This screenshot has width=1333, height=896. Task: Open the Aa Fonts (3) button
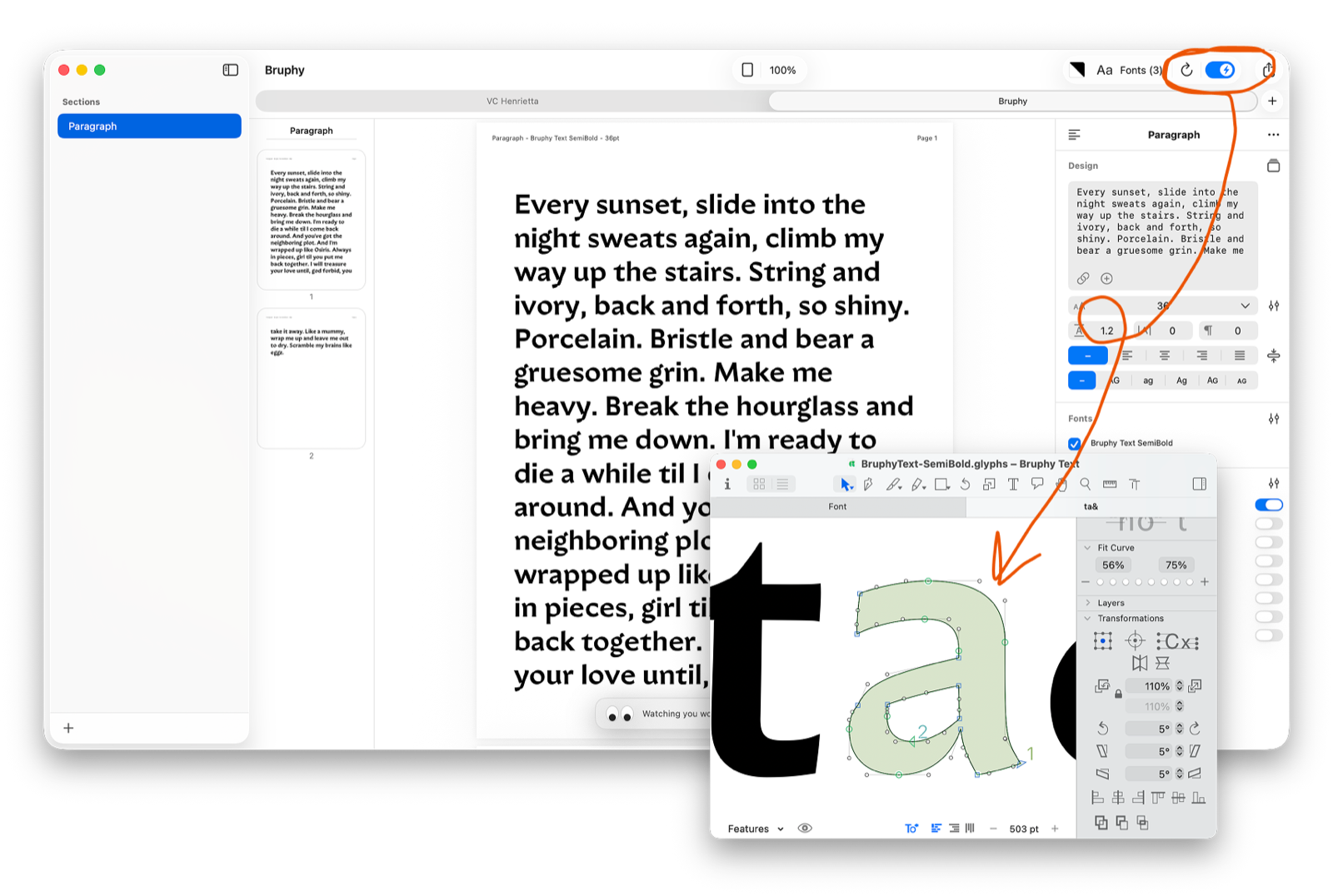coord(1128,70)
